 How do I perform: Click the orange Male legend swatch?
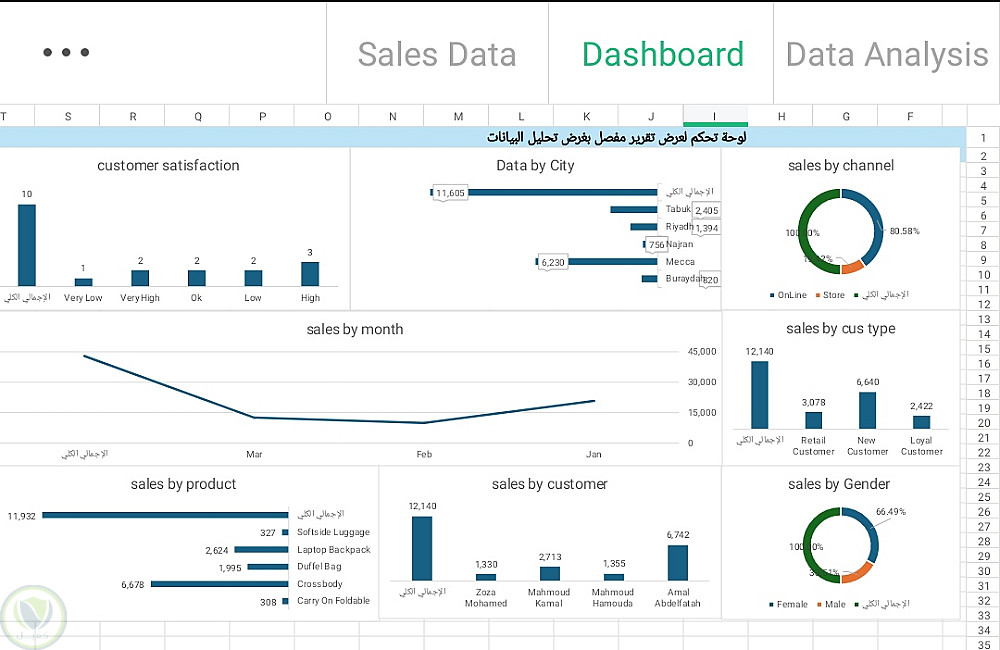pos(820,605)
